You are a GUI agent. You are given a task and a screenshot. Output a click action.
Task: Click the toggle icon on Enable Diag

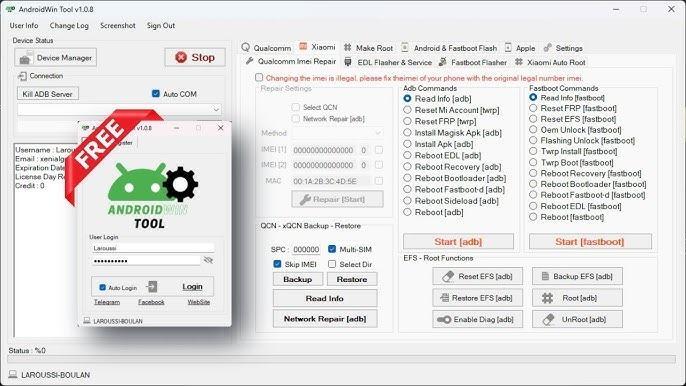444,319
